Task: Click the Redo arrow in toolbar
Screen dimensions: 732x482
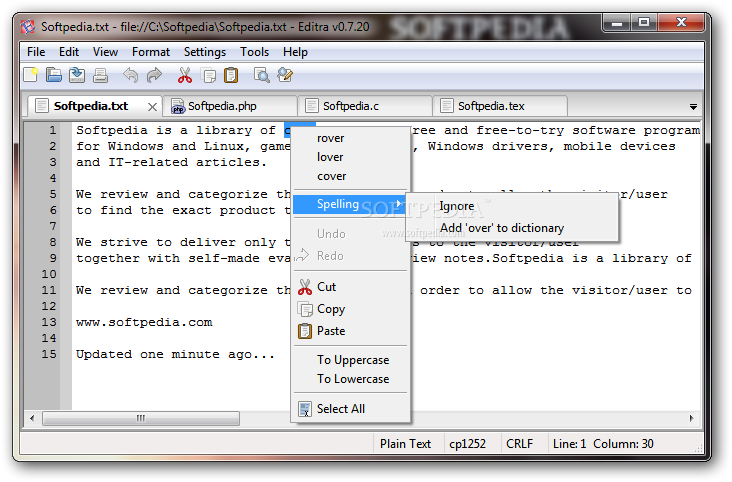Action: point(155,75)
